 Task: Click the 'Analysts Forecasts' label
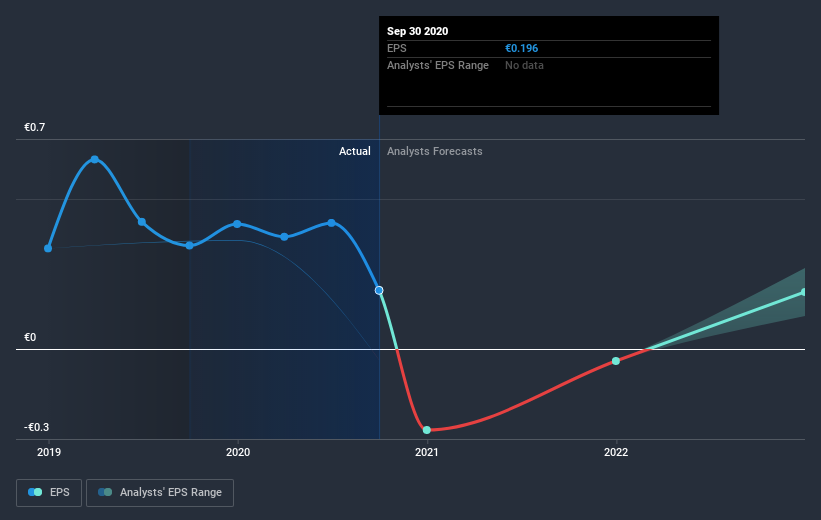coord(435,151)
